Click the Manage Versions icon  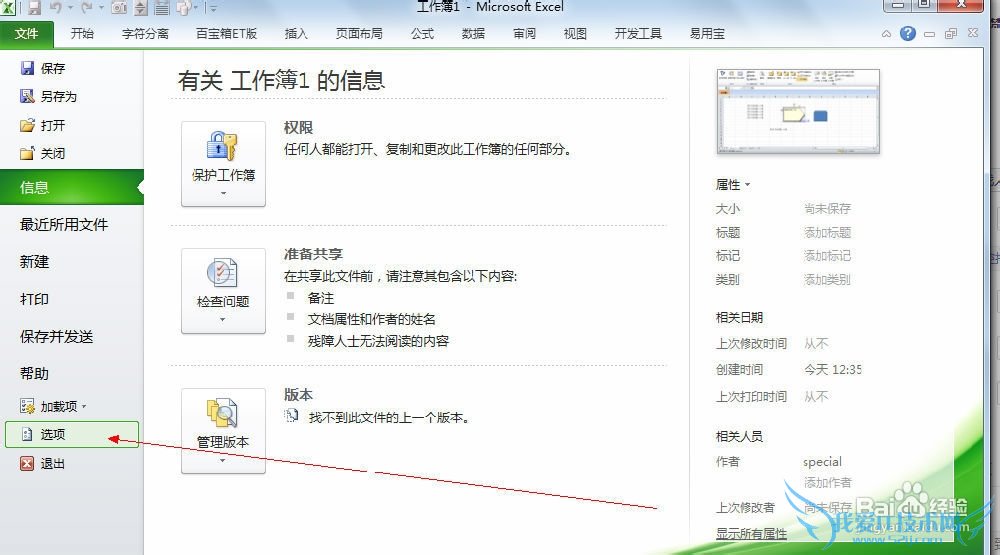[222, 413]
